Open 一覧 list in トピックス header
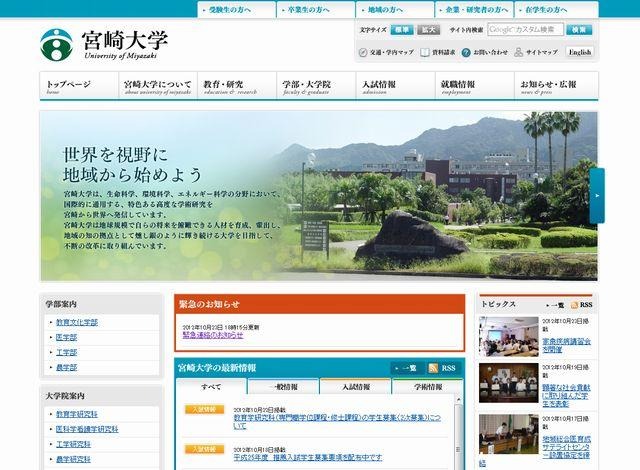 pos(555,305)
